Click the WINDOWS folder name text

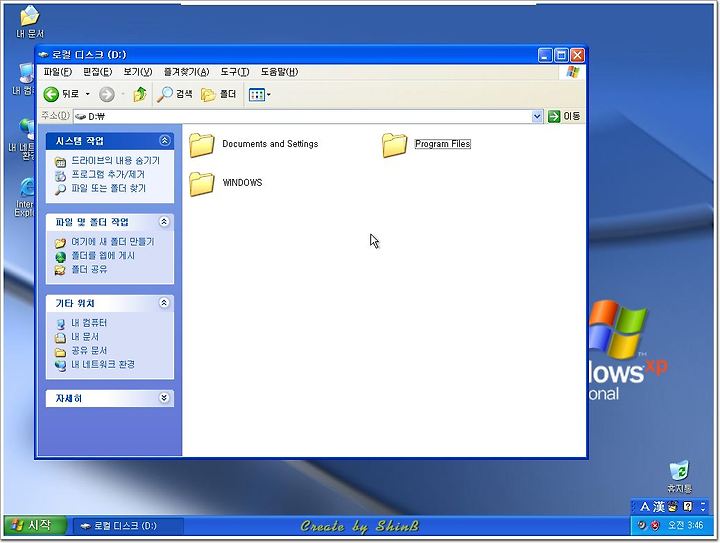tap(242, 183)
